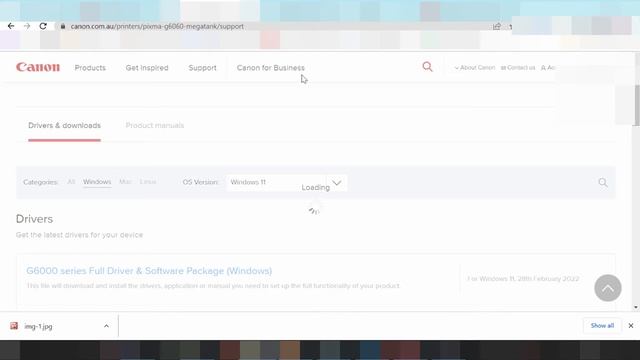Select the All category filter
The width and height of the screenshot is (640, 360).
(x=71, y=182)
